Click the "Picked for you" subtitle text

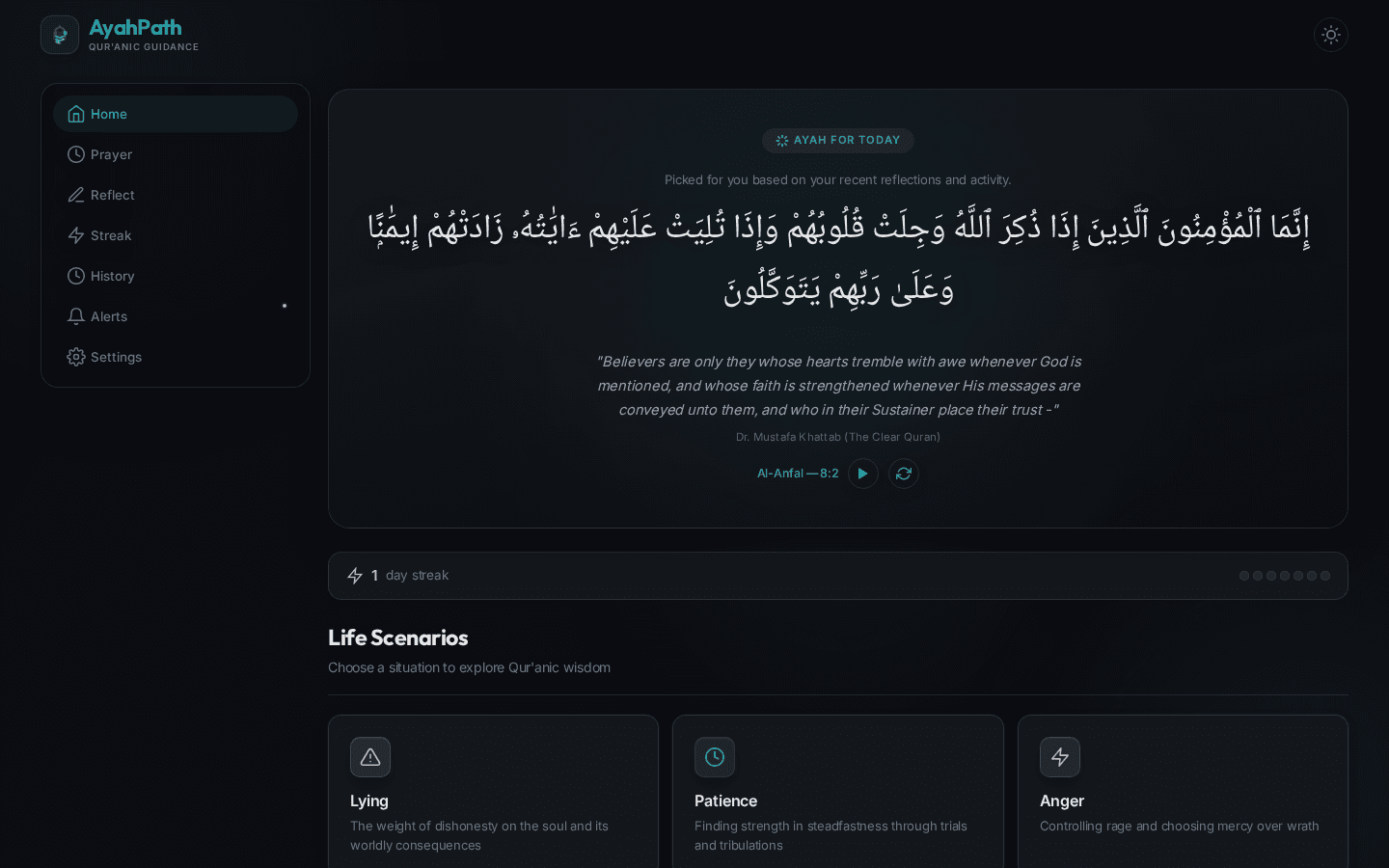pos(838,180)
